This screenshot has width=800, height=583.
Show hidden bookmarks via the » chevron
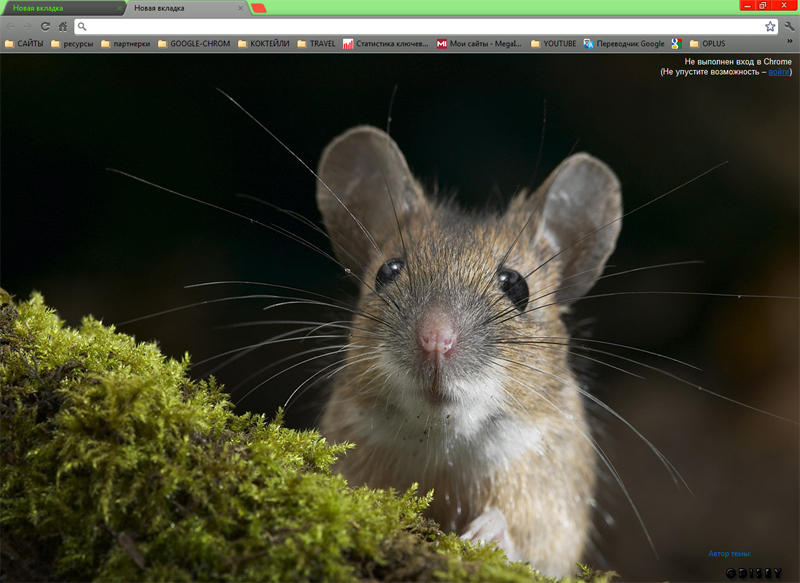790,42
